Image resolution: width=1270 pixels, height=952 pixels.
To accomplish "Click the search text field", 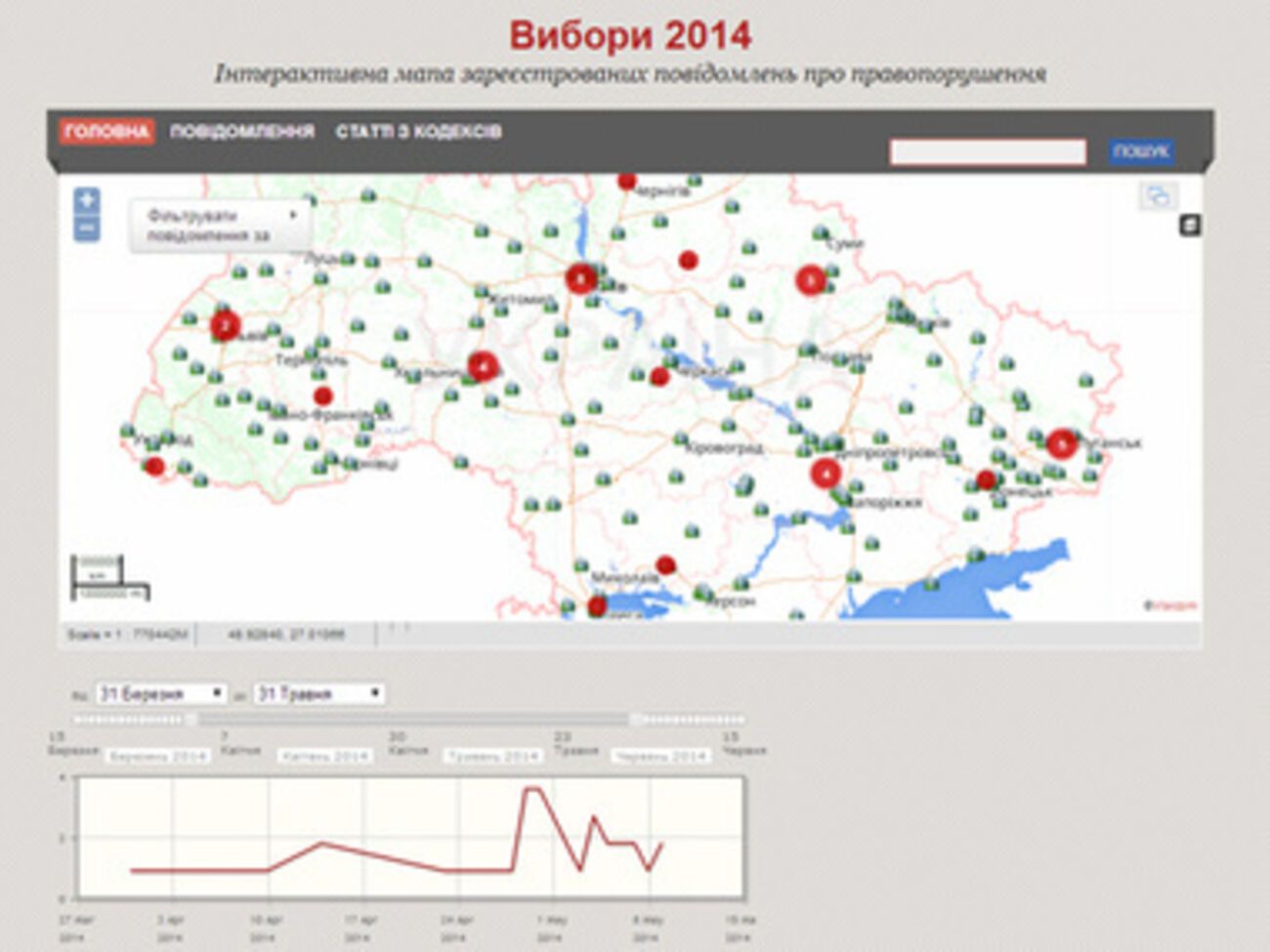I will [987, 152].
